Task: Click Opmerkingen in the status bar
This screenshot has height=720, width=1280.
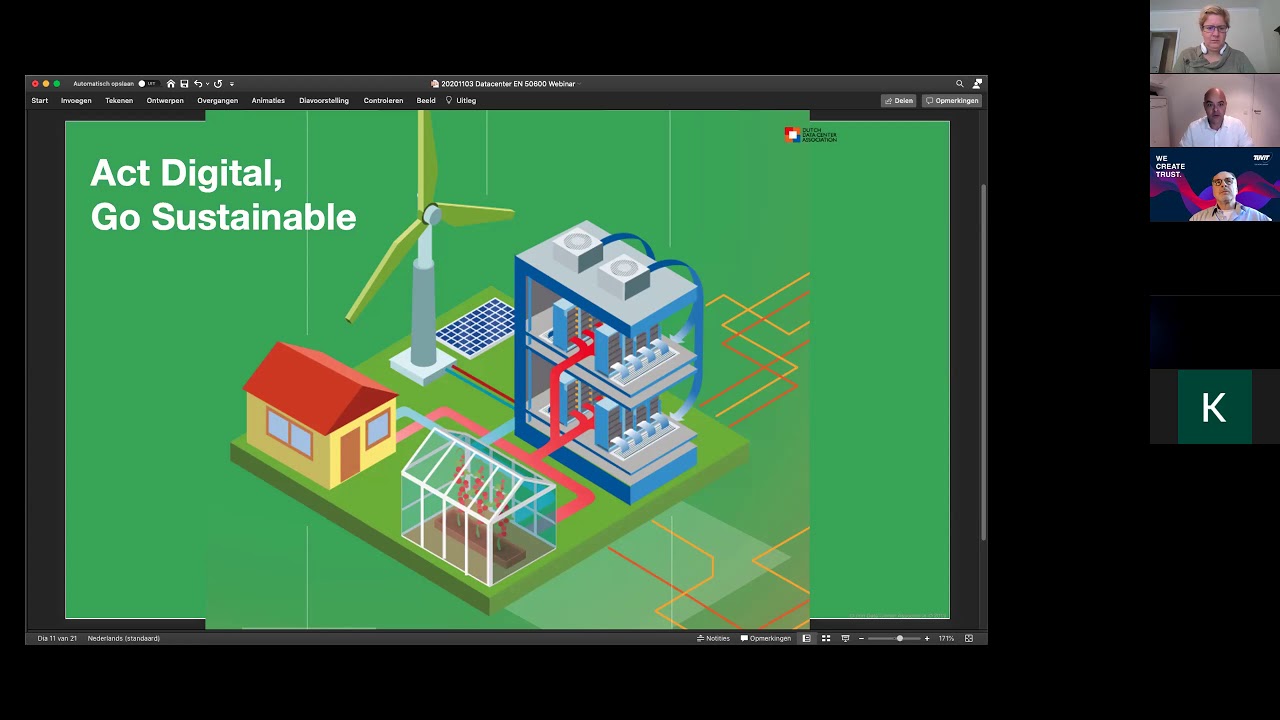Action: (x=766, y=638)
